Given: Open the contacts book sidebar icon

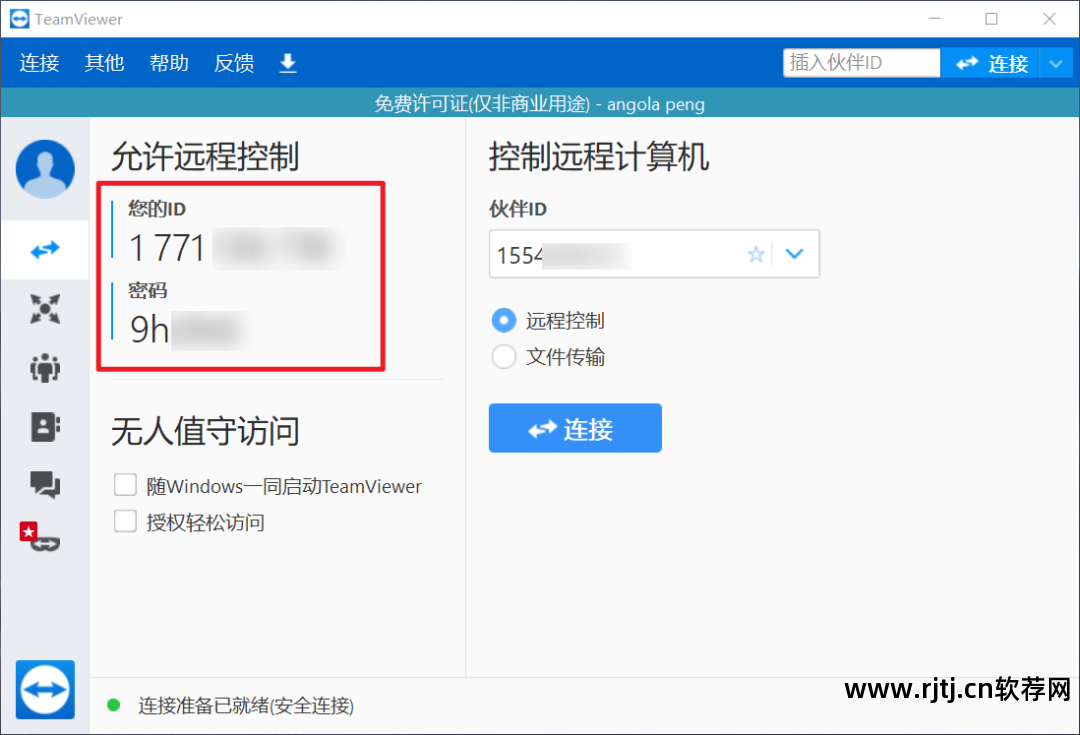Looking at the screenshot, I should point(45,427).
